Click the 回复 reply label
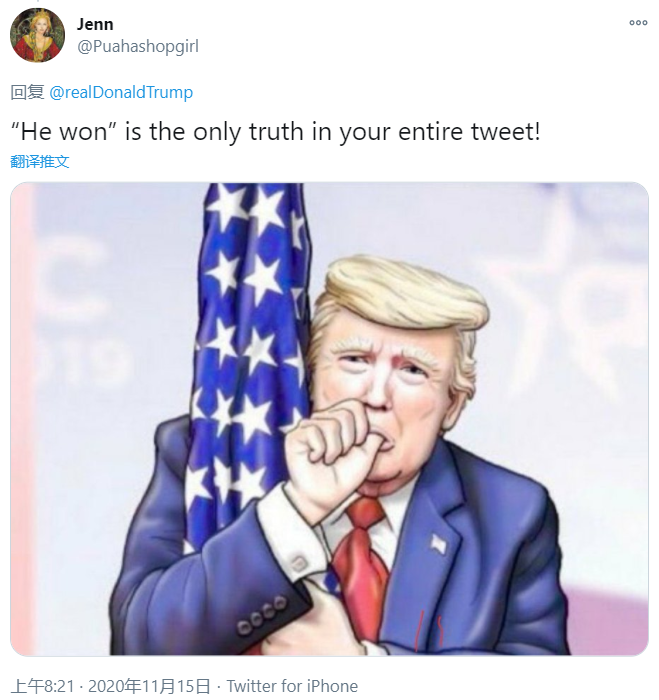 tap(27, 92)
